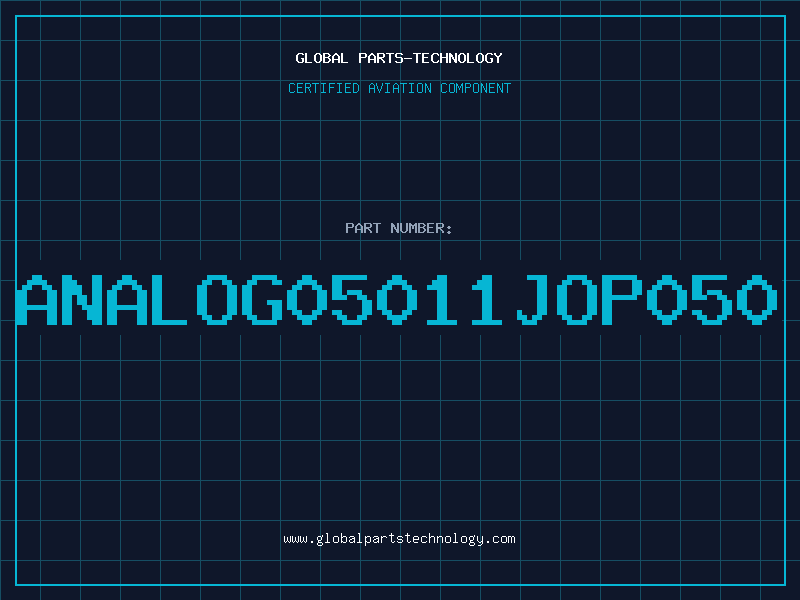Click the PART NUMBER: label
The image size is (800, 600).
399,228
